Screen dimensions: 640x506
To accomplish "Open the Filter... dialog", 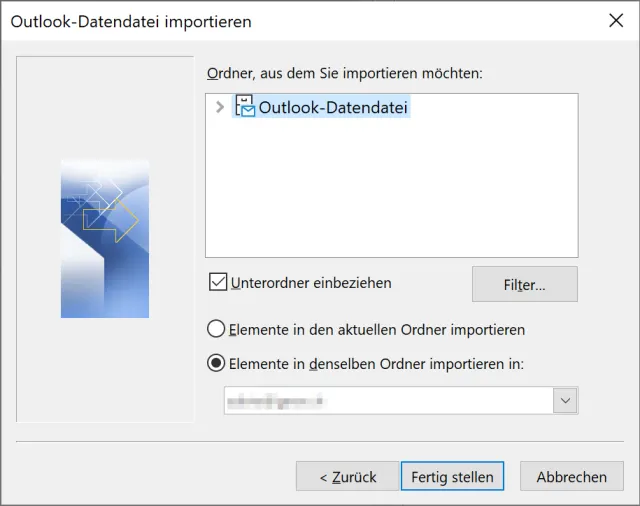I will pyautogui.click(x=524, y=284).
